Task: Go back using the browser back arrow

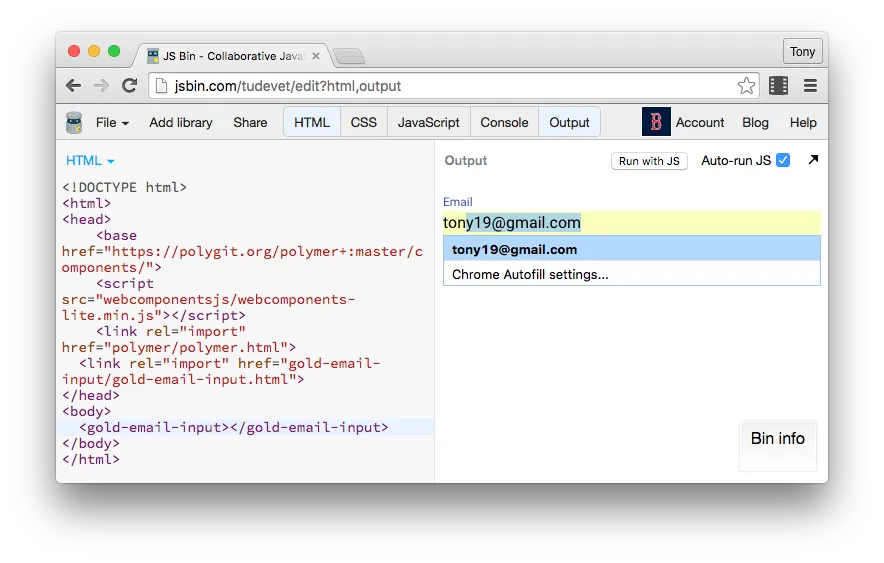Action: coord(73,86)
